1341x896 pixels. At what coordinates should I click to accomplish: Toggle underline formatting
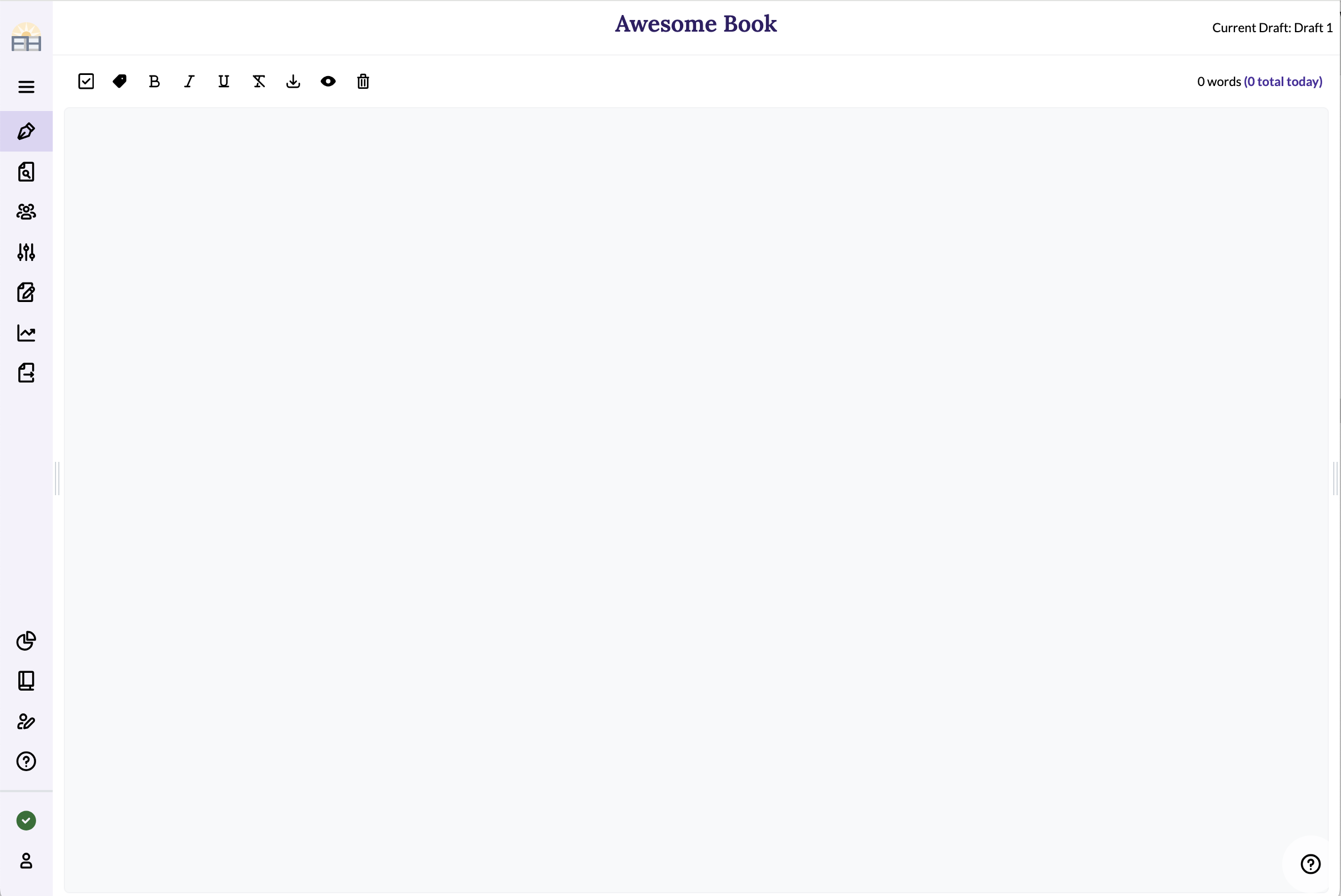224,81
